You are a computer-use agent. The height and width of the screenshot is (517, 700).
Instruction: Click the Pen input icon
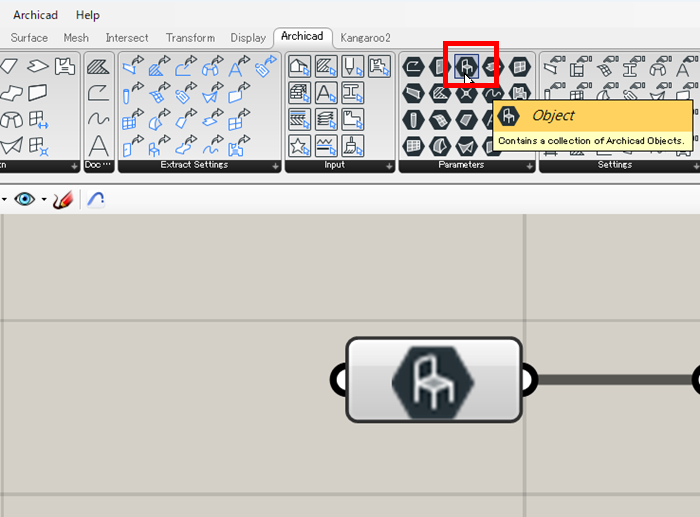point(353,67)
